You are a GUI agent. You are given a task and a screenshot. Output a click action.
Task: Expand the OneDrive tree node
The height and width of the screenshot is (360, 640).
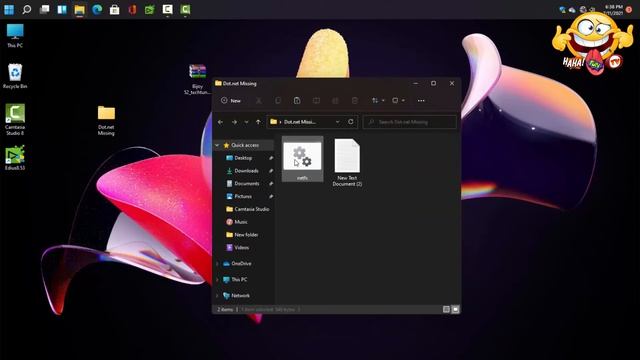pyautogui.click(x=217, y=264)
